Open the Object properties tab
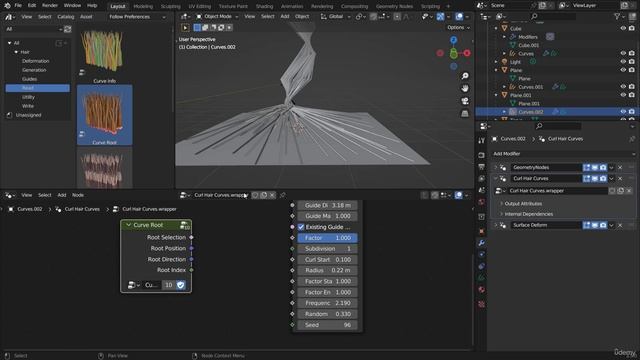Viewport: 640px width, 360px height. click(x=482, y=231)
